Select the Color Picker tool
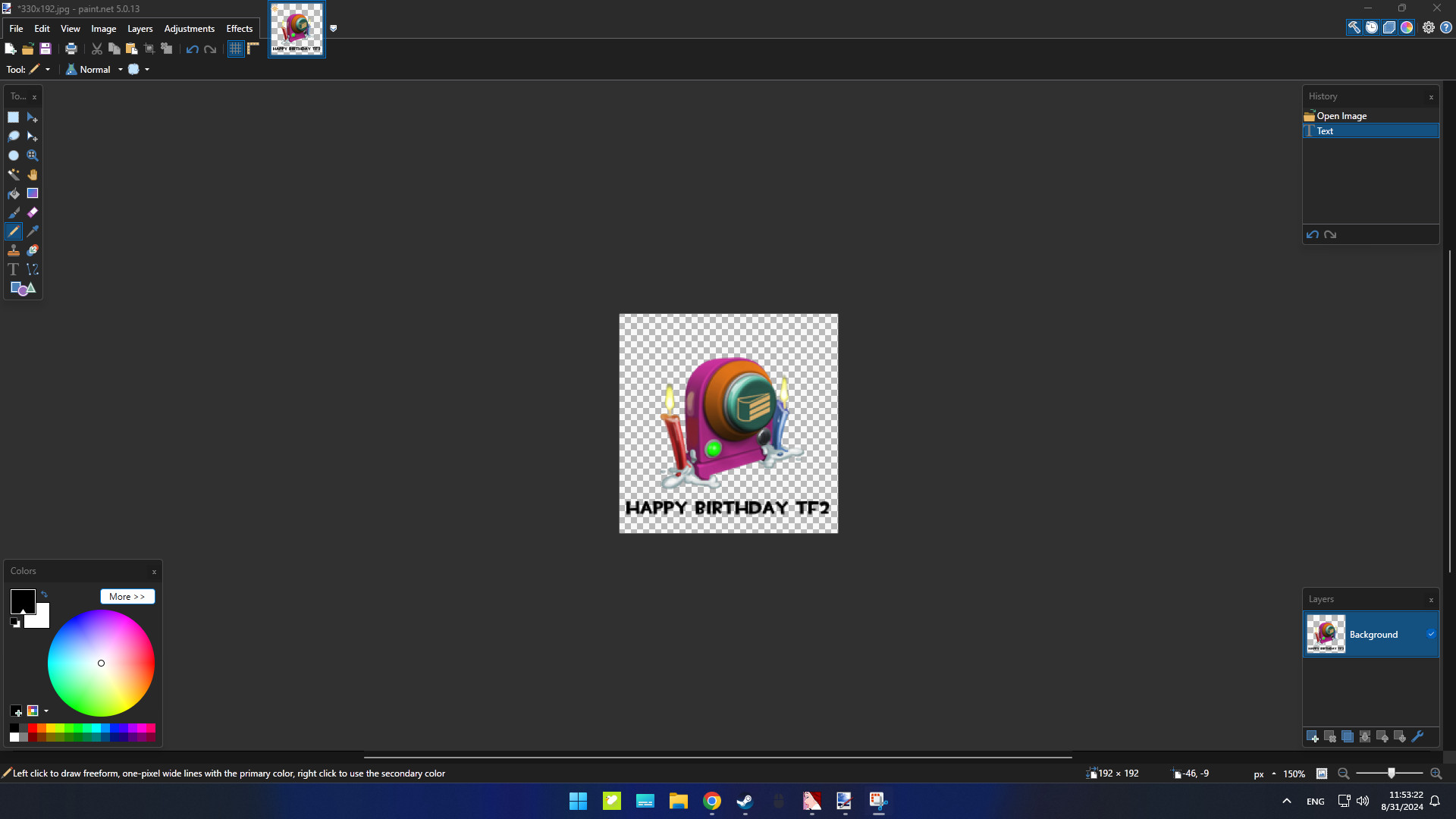The height and width of the screenshot is (819, 1456). point(32,231)
